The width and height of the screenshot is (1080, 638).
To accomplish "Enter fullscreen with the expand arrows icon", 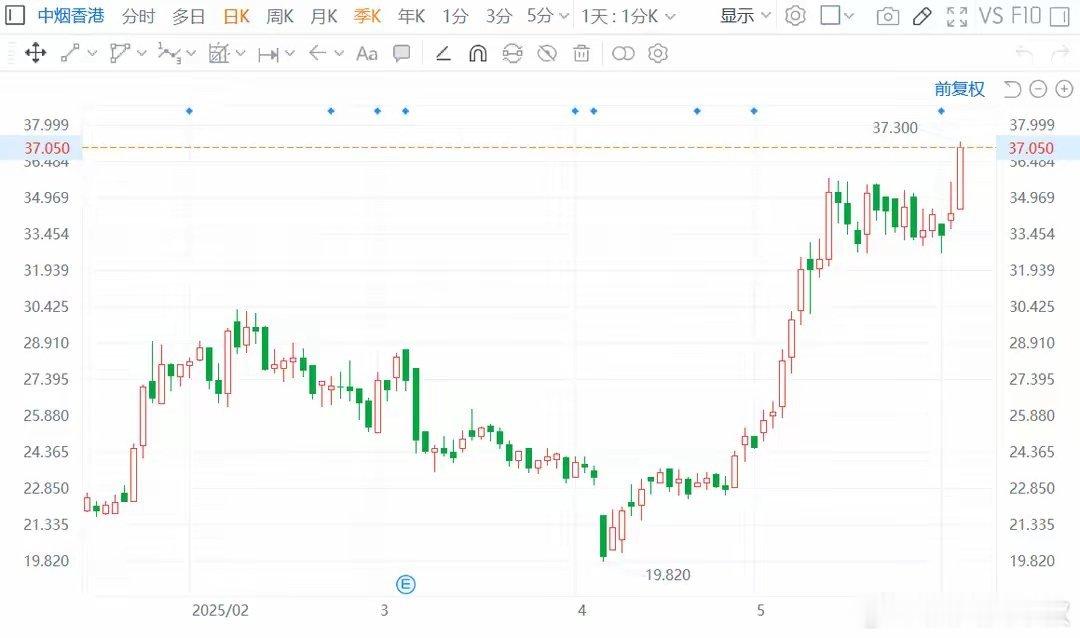I will (957, 17).
